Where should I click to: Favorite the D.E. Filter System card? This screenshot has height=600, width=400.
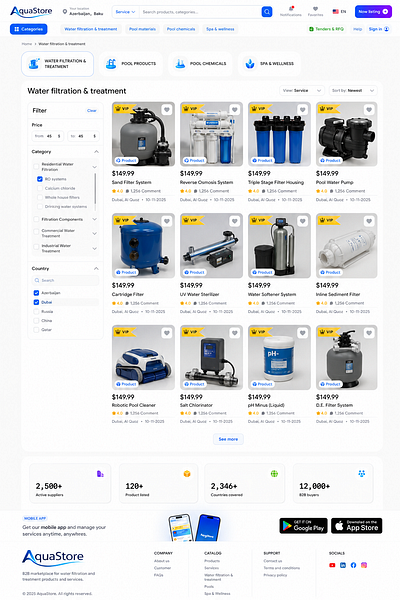coord(369,333)
